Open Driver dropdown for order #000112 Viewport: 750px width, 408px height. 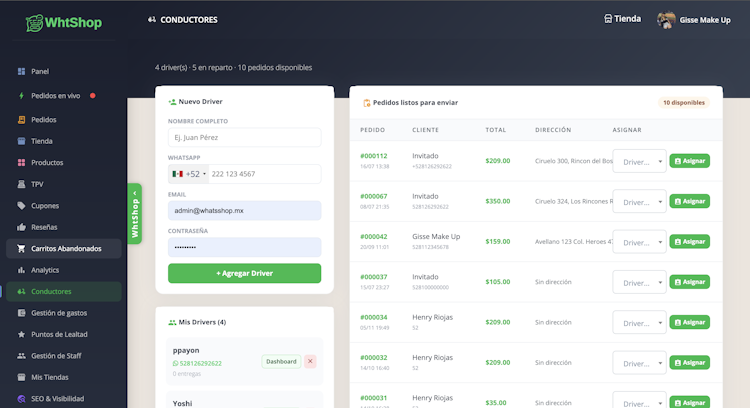pyautogui.click(x=639, y=161)
